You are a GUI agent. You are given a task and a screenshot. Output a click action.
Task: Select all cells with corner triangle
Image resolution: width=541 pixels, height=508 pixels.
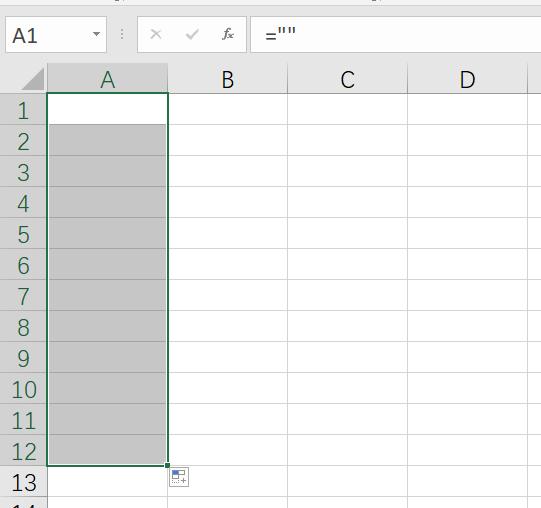click(x=33, y=79)
